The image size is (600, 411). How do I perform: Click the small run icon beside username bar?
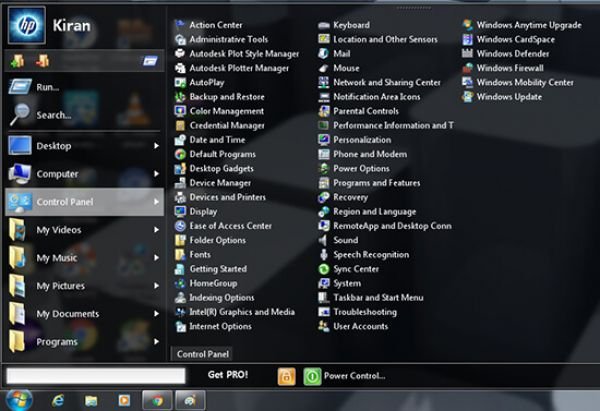point(150,60)
